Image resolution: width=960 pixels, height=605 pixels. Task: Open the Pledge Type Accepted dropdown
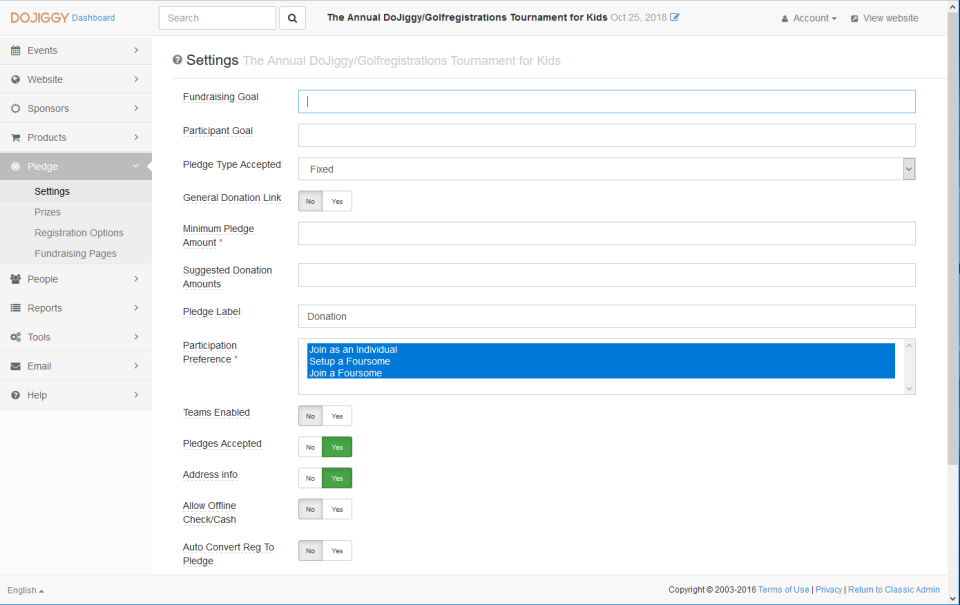(607, 169)
